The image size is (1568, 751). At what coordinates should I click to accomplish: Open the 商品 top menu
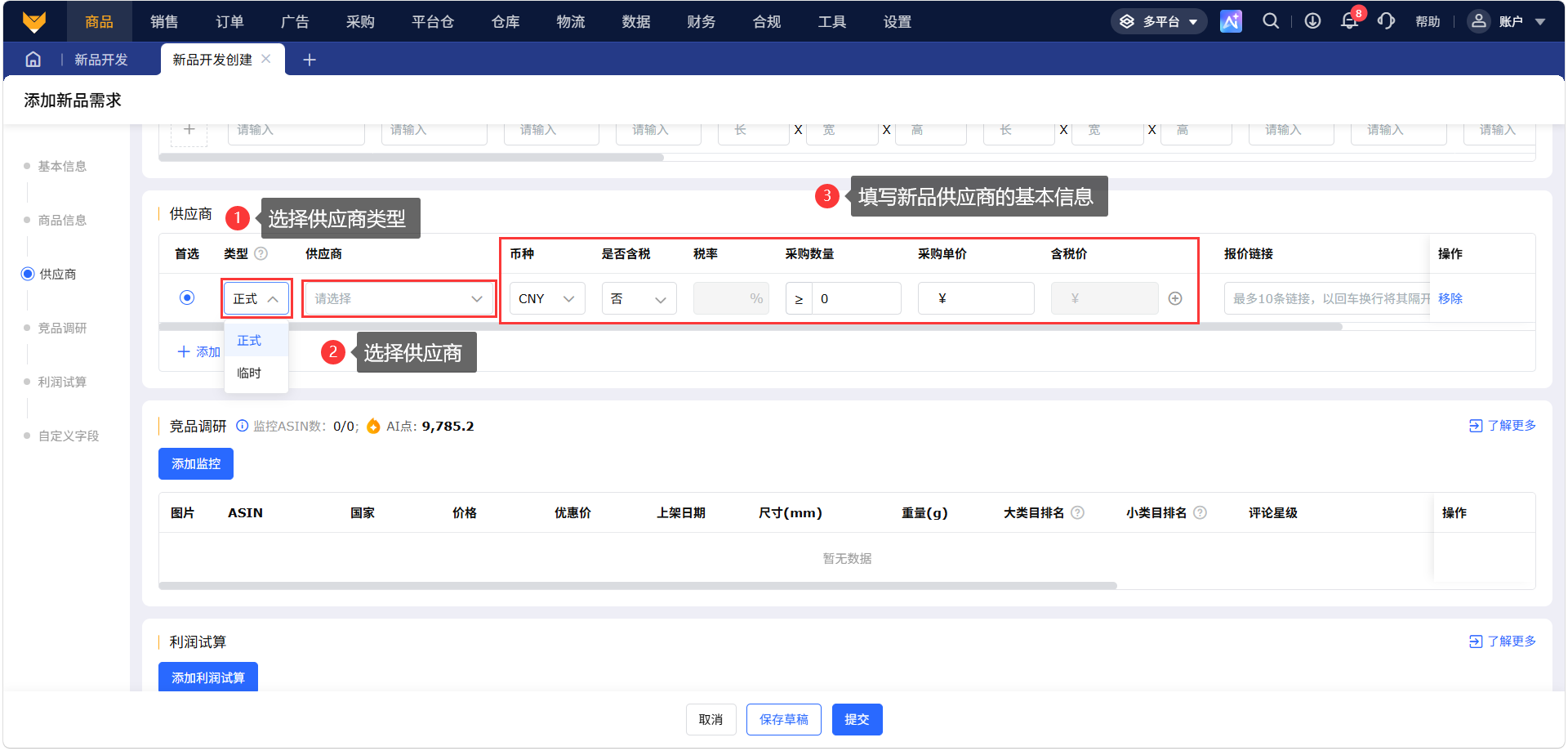(x=99, y=21)
